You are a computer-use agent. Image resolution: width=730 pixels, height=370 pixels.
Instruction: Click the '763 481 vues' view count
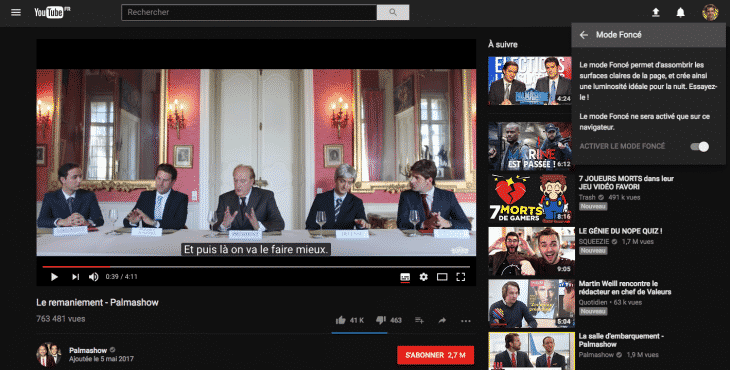pyautogui.click(x=61, y=319)
